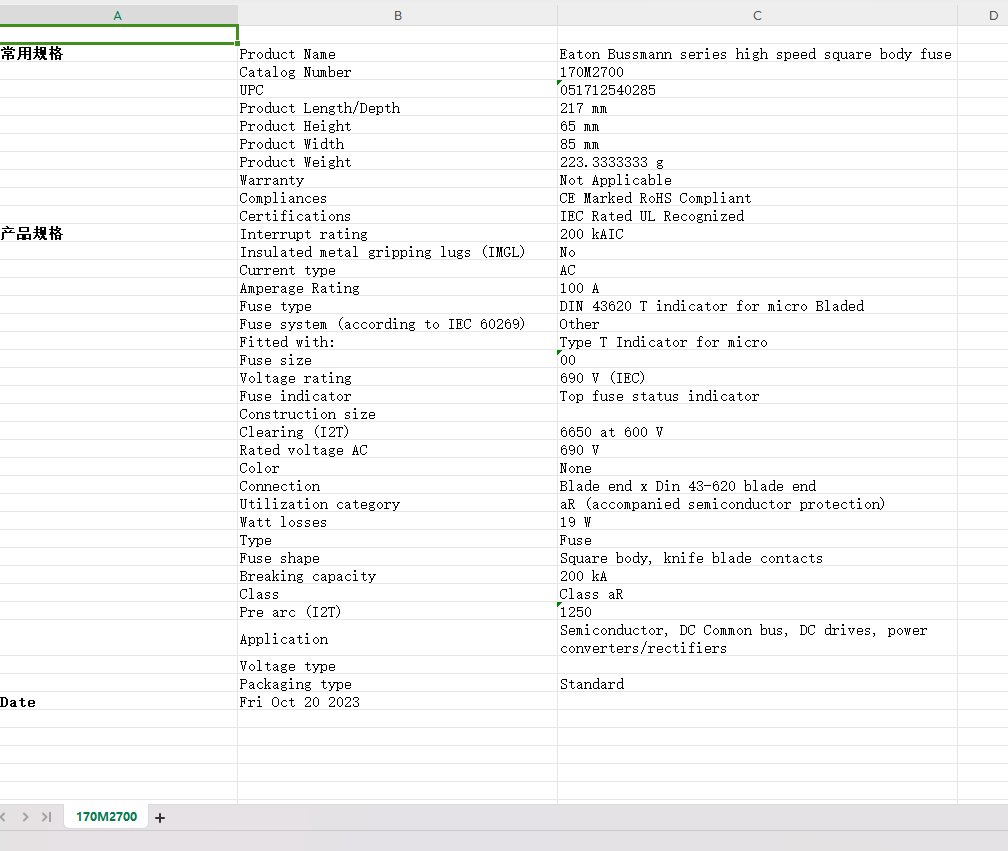Select column D header
The width and height of the screenshot is (1008, 851).
tap(984, 15)
